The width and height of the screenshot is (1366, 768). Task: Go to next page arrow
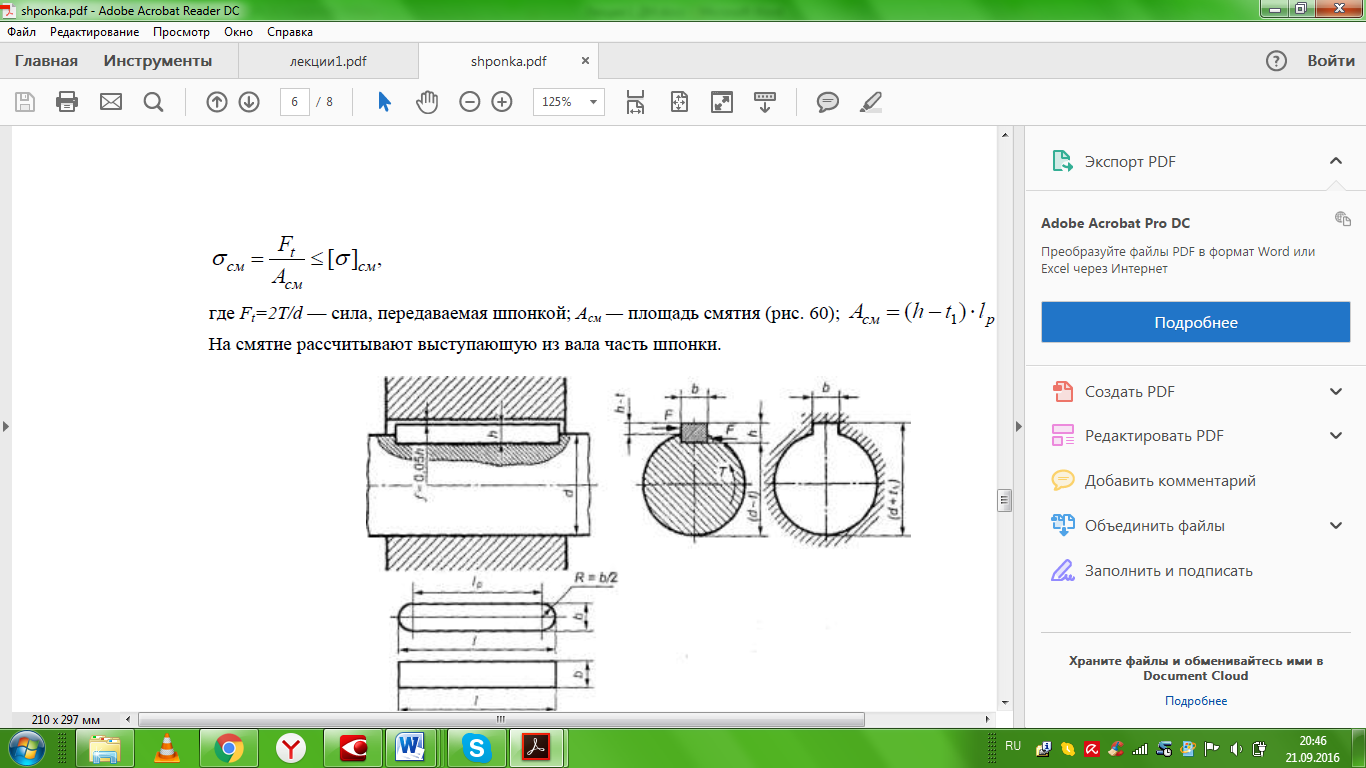[x=249, y=102]
